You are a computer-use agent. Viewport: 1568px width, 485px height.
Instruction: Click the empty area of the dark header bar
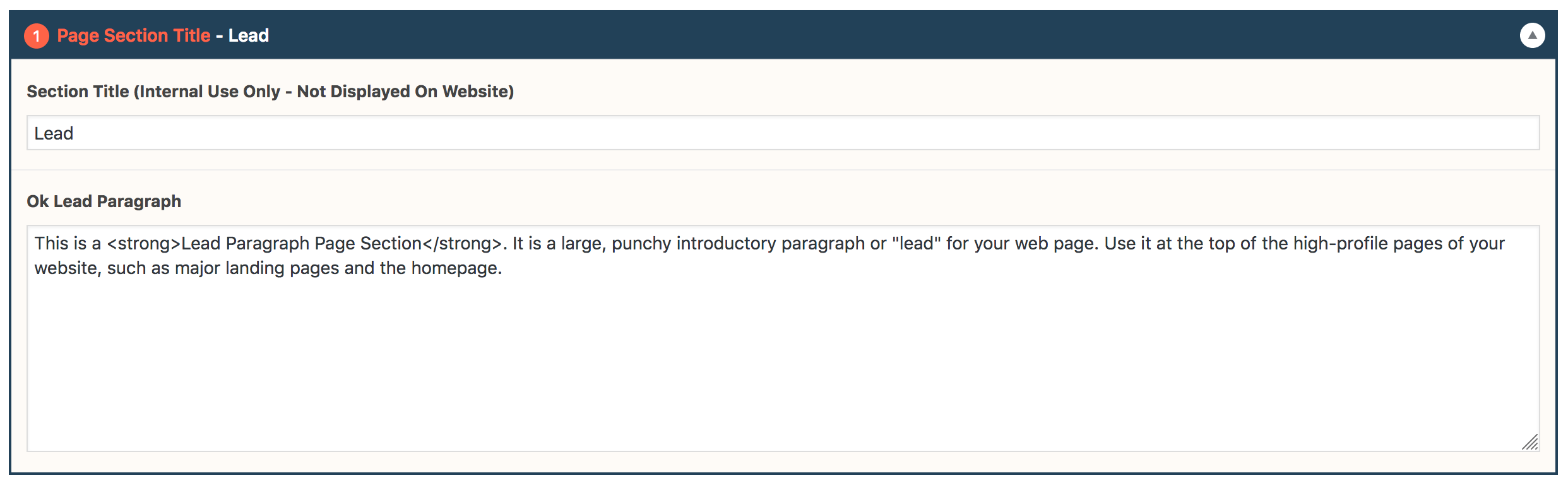click(x=884, y=35)
